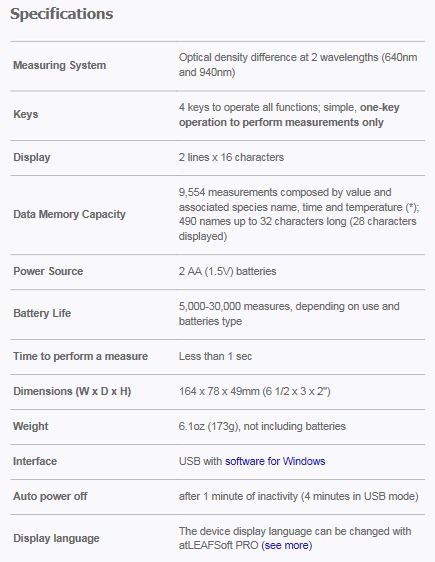Image resolution: width=435 pixels, height=562 pixels.
Task: Click the '2 AA (1.5V) batteries' text
Action: 228,271
